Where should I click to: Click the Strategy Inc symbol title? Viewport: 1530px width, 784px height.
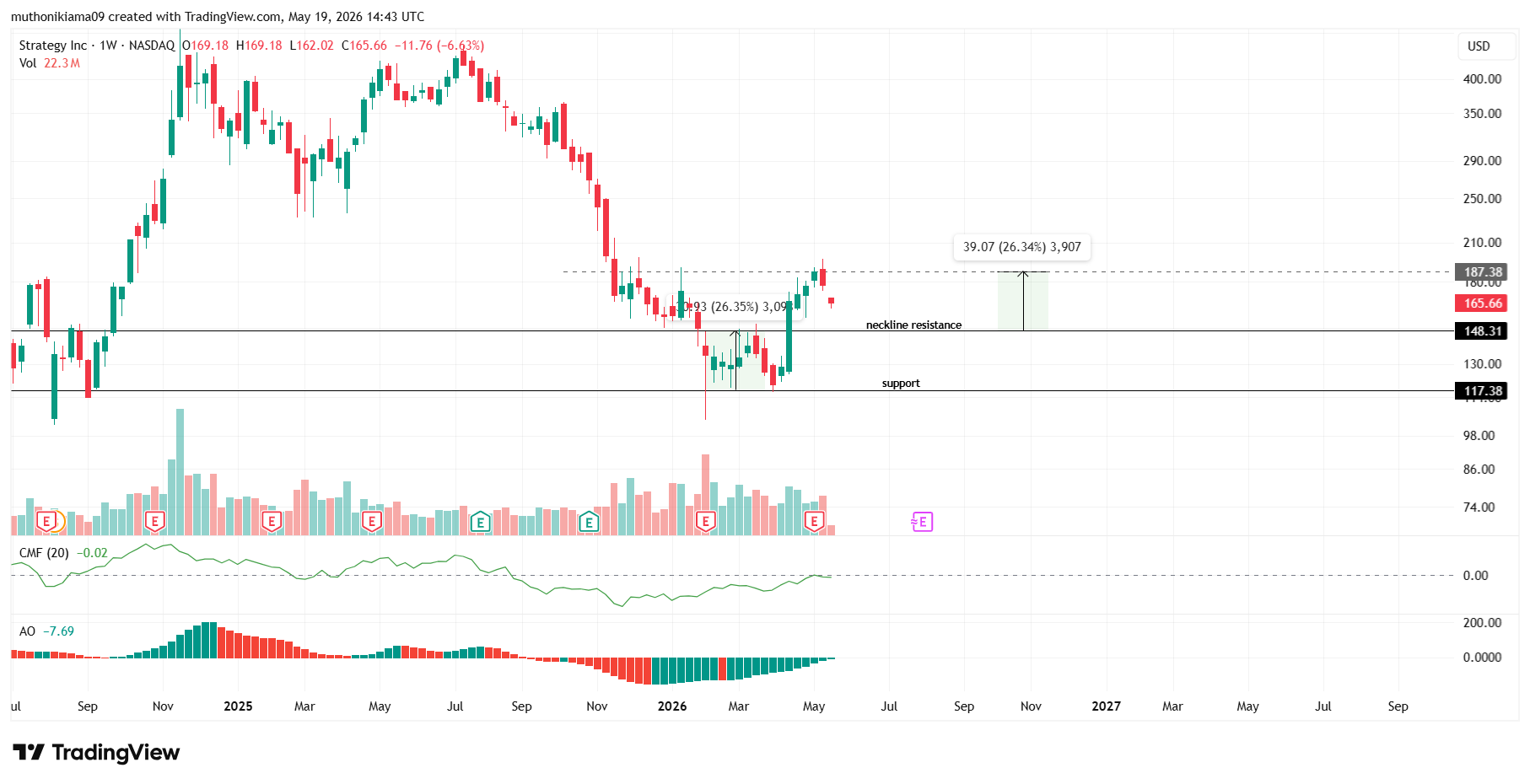pos(53,46)
